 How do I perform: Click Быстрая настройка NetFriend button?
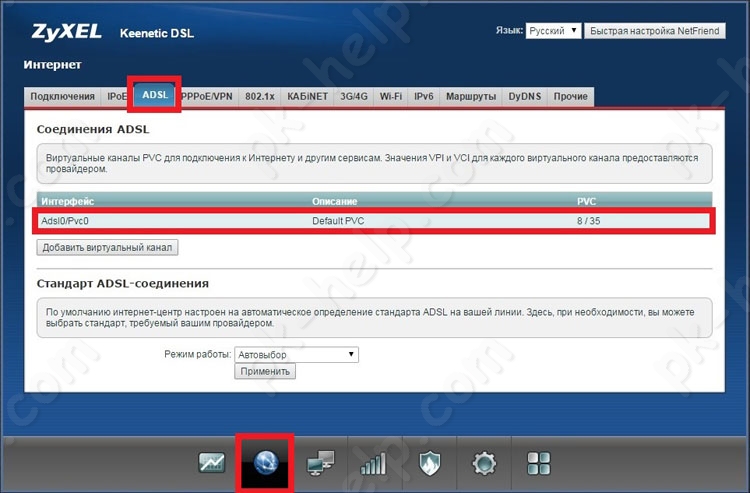[655, 31]
